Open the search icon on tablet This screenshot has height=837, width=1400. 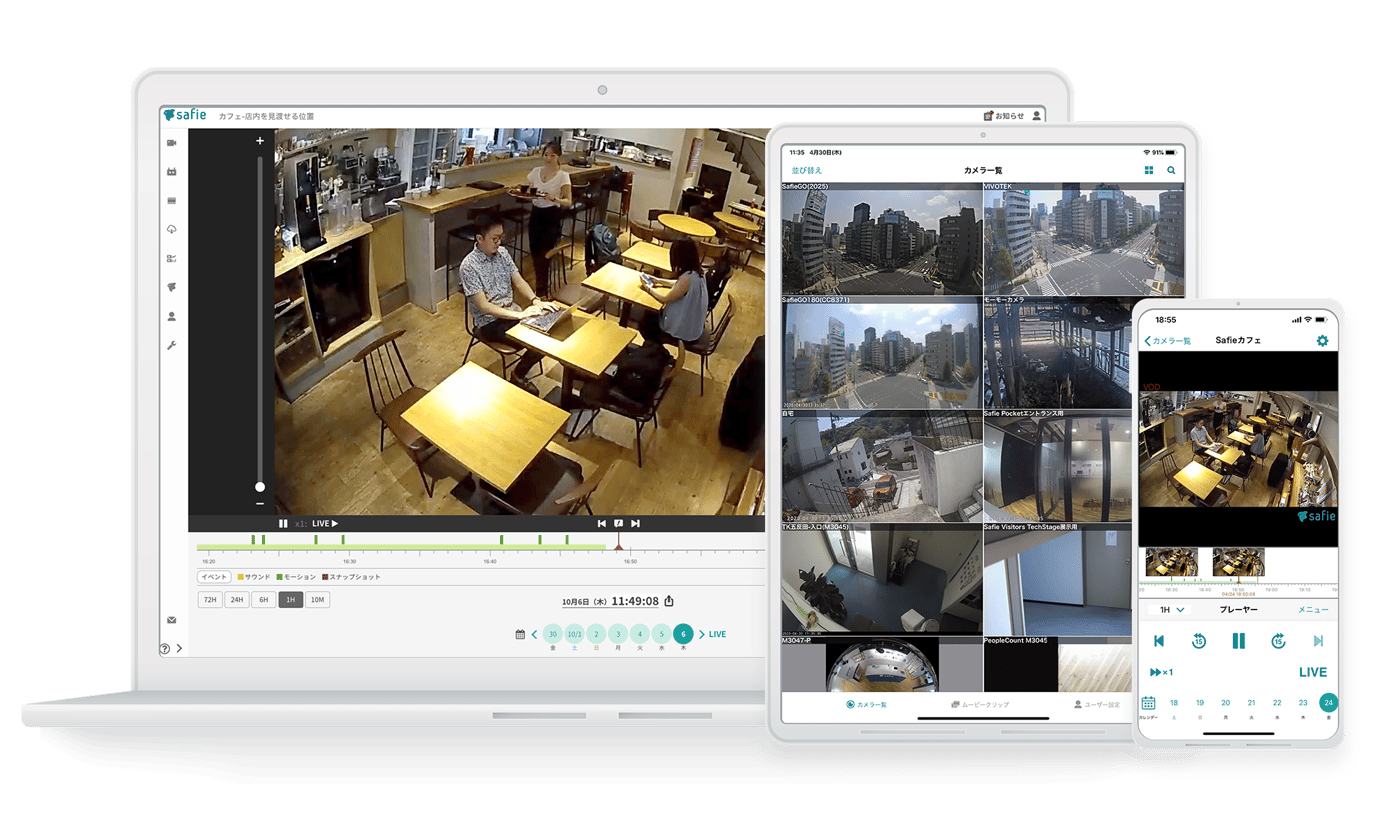point(1172,171)
